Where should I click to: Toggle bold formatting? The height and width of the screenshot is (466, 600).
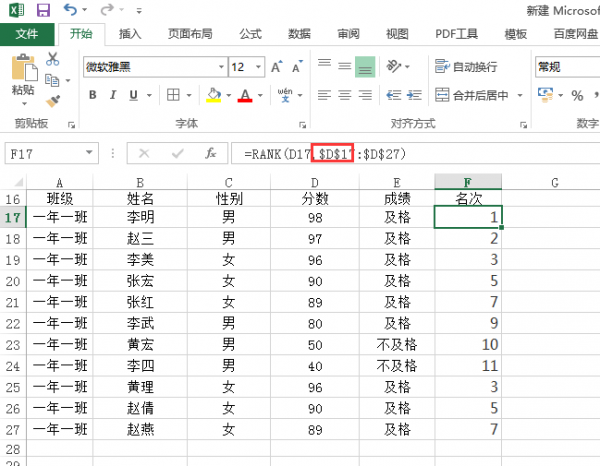(93, 95)
